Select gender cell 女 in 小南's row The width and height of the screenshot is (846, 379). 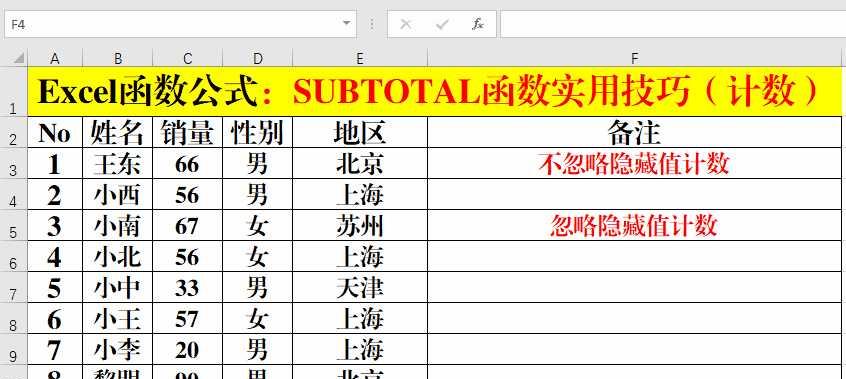click(257, 226)
